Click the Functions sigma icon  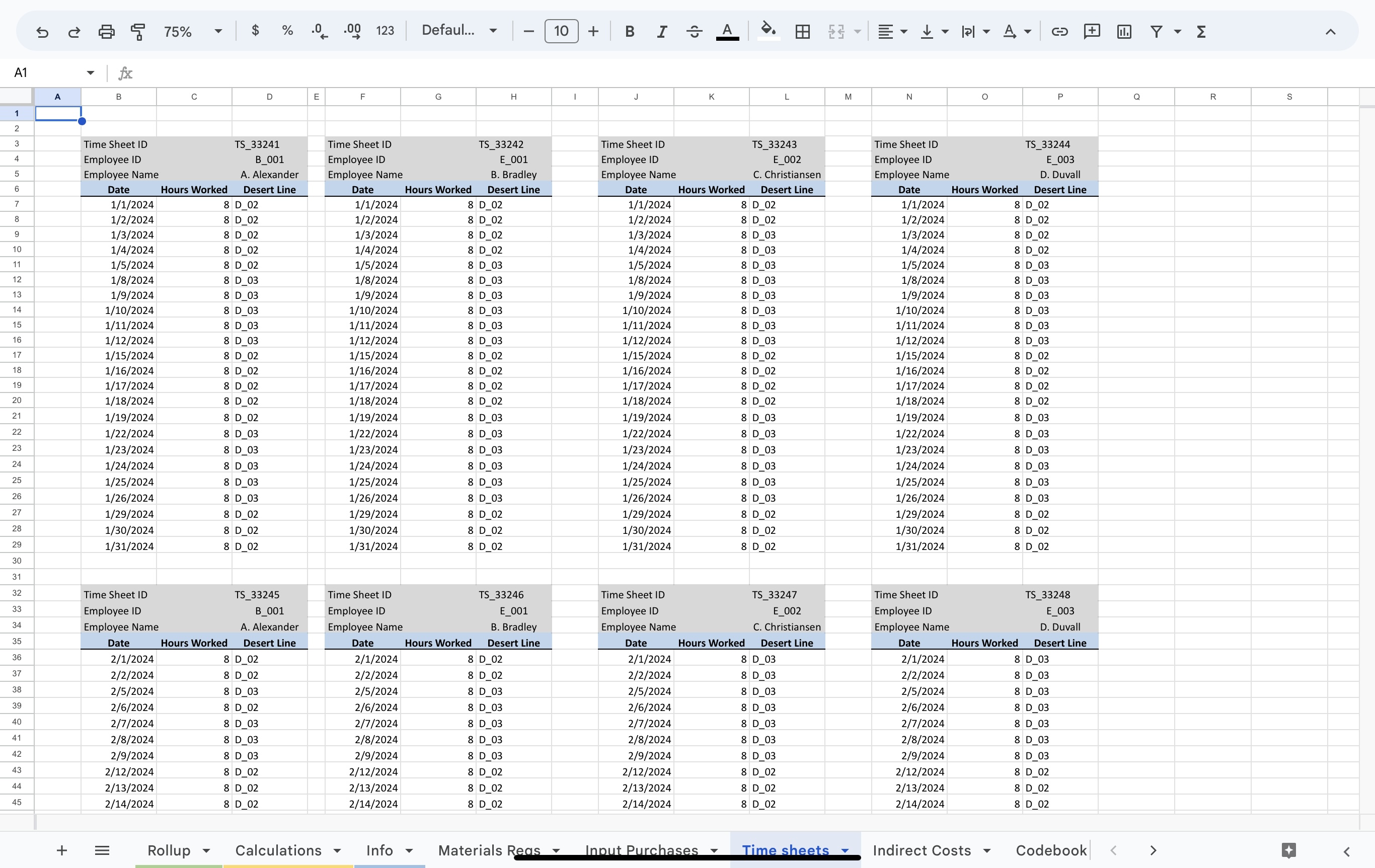pos(1201,31)
